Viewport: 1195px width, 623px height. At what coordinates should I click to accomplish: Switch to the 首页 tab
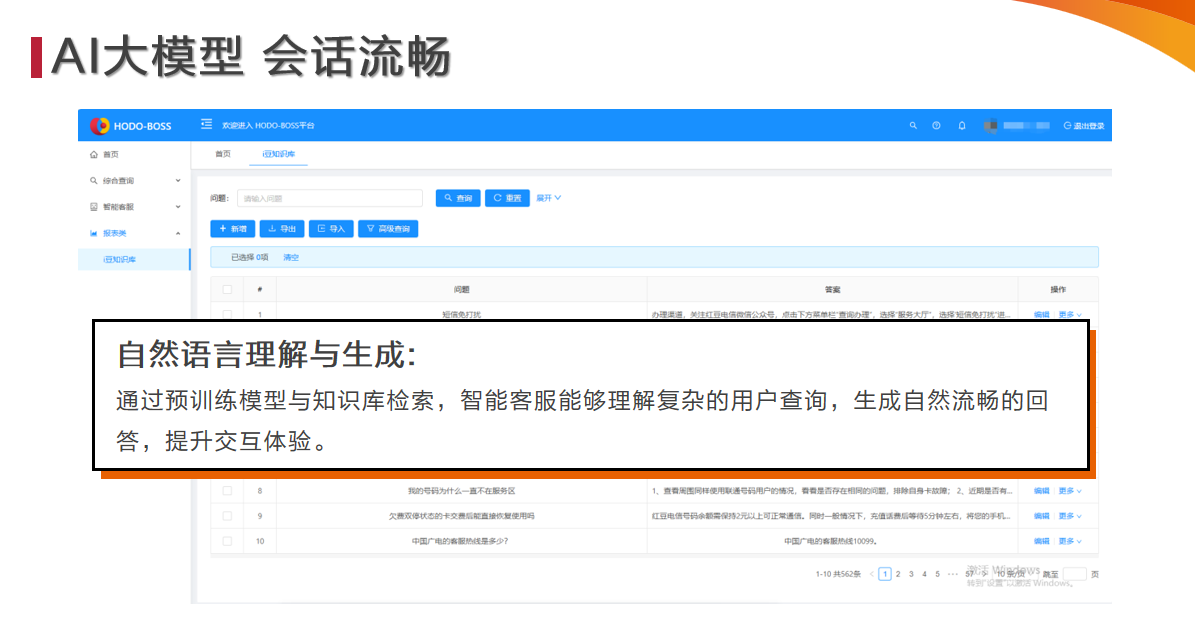pos(223,154)
